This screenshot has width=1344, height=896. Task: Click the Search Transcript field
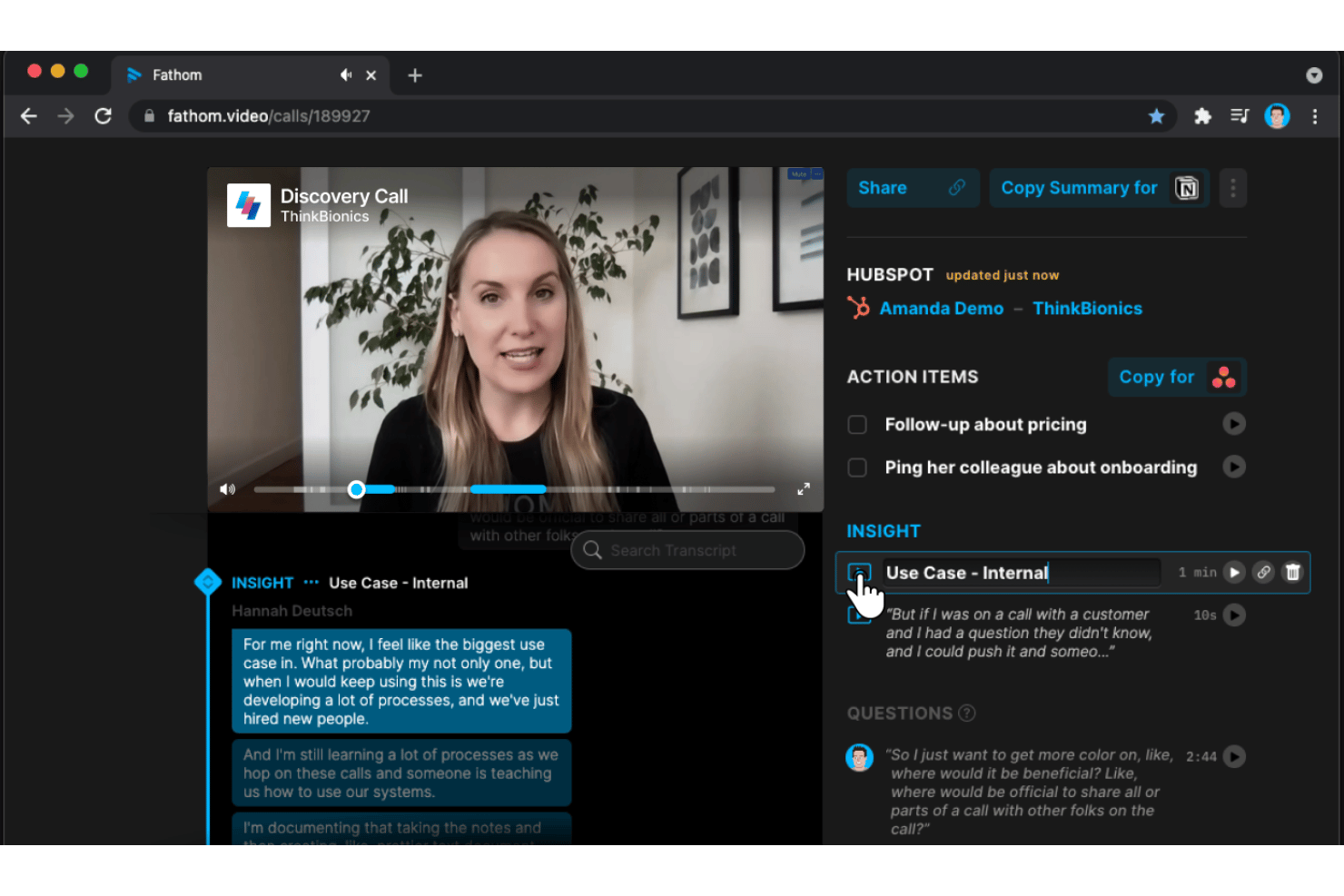point(687,550)
